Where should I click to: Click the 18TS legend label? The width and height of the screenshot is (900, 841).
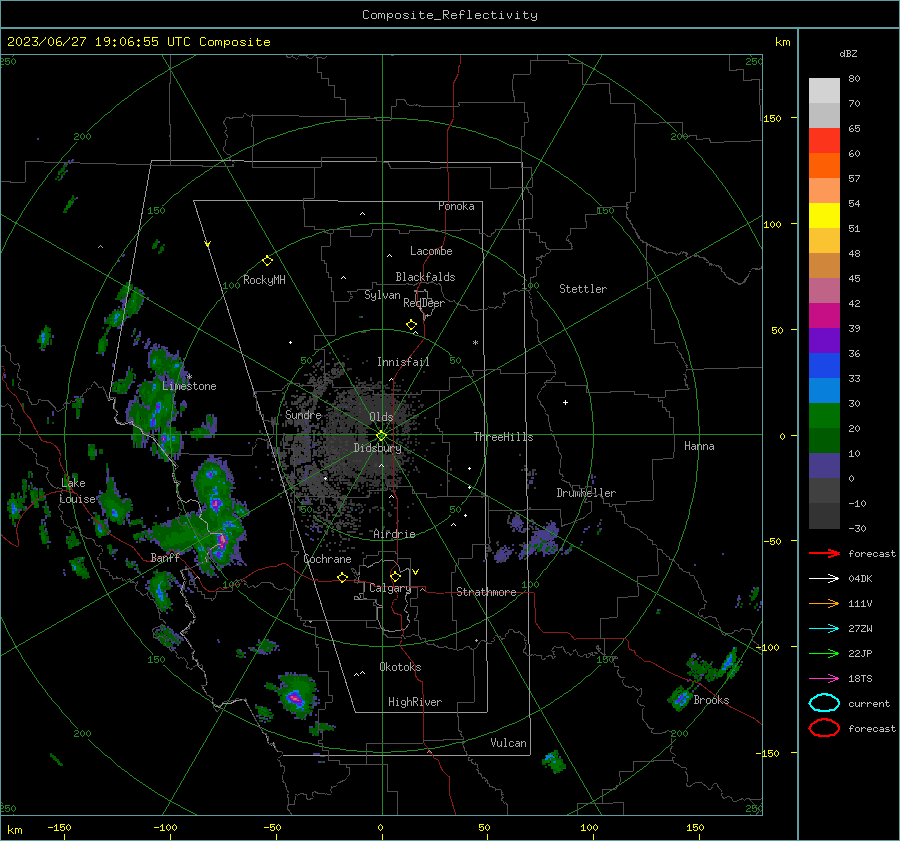[x=860, y=679]
